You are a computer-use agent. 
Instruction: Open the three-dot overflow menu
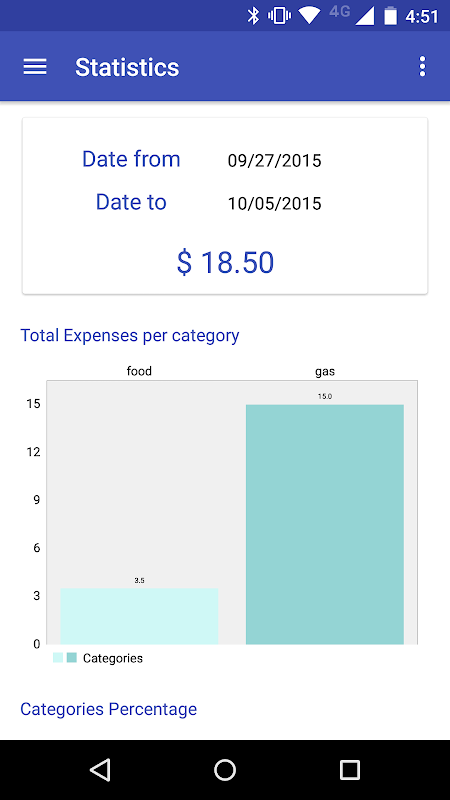coord(422,67)
